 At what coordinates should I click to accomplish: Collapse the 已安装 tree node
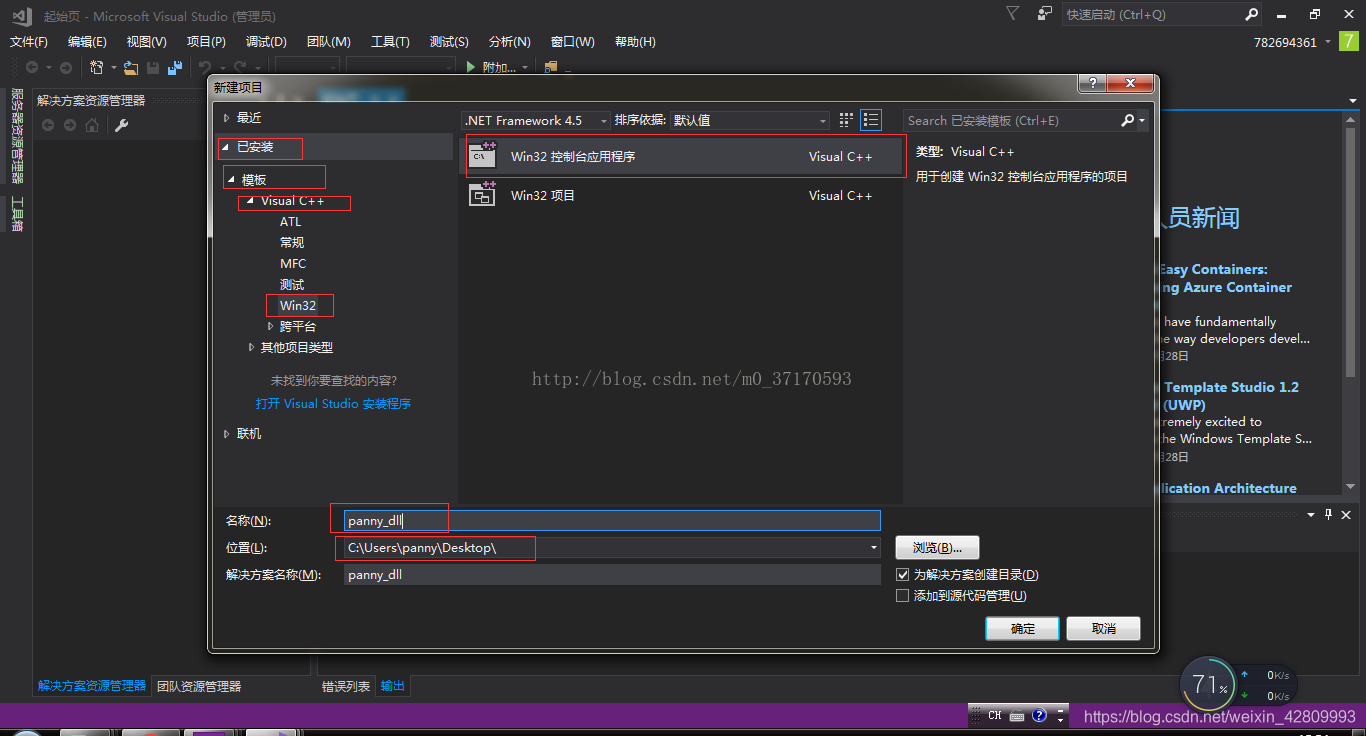click(x=227, y=147)
